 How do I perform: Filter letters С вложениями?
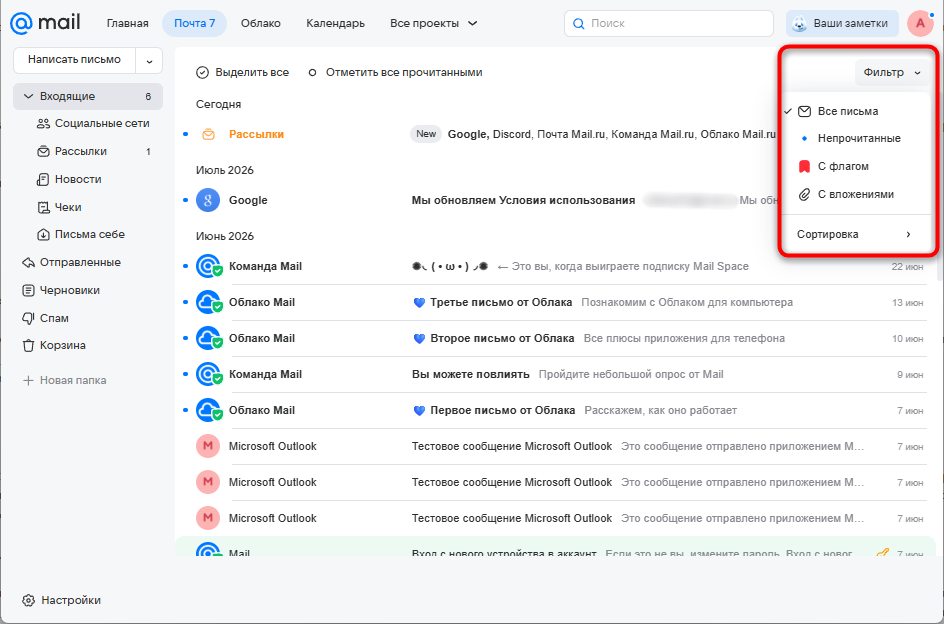[855, 195]
